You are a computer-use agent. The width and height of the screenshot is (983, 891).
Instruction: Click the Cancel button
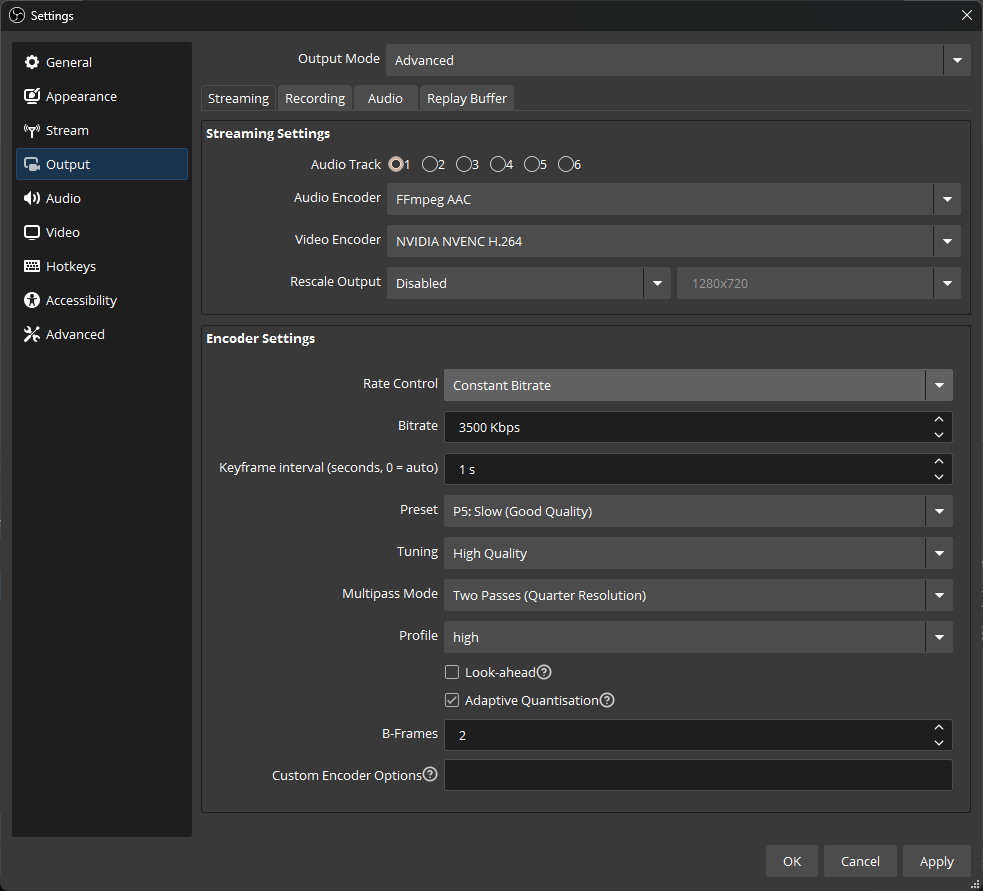860,861
